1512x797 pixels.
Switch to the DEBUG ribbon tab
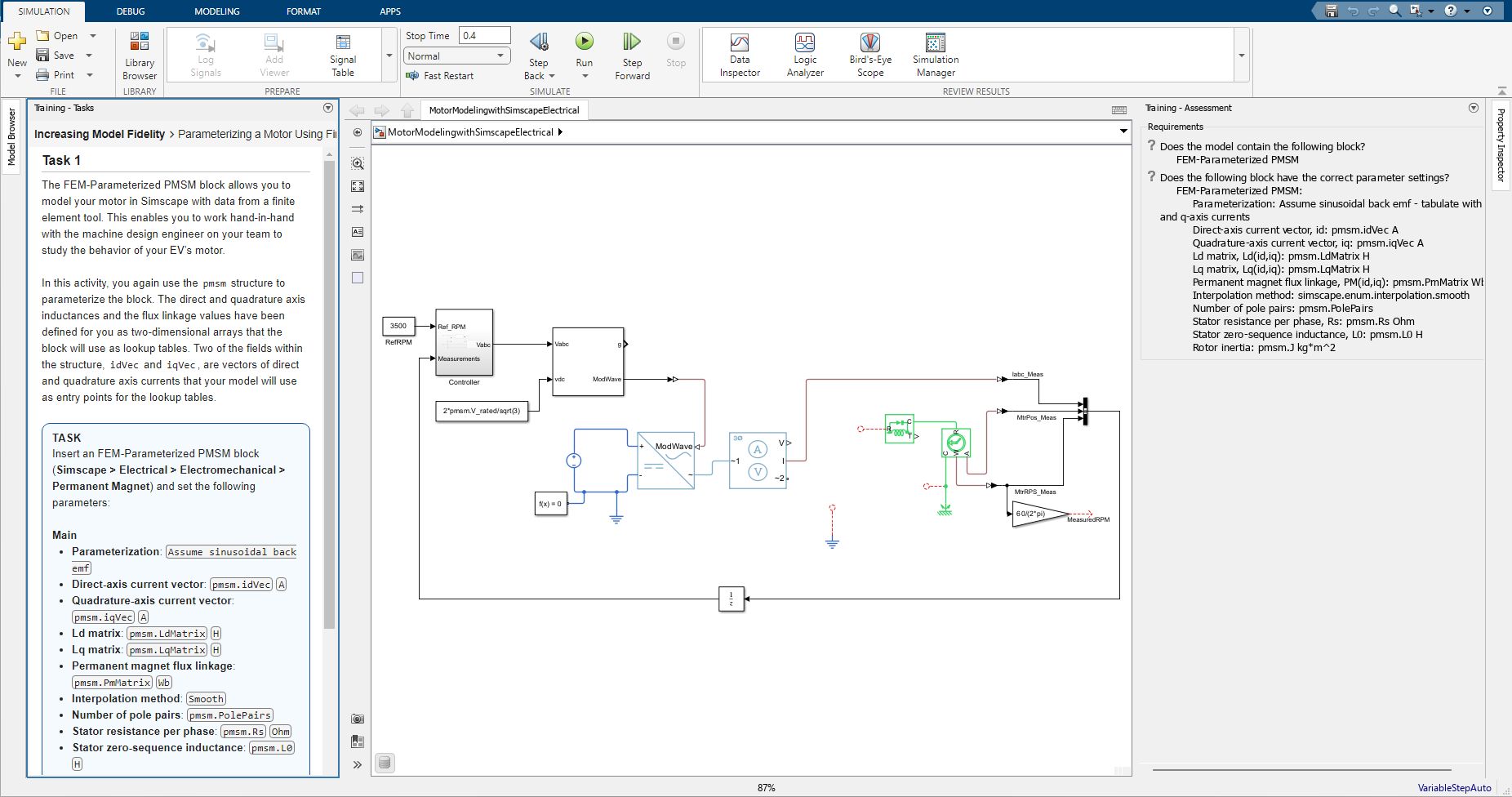(x=131, y=11)
